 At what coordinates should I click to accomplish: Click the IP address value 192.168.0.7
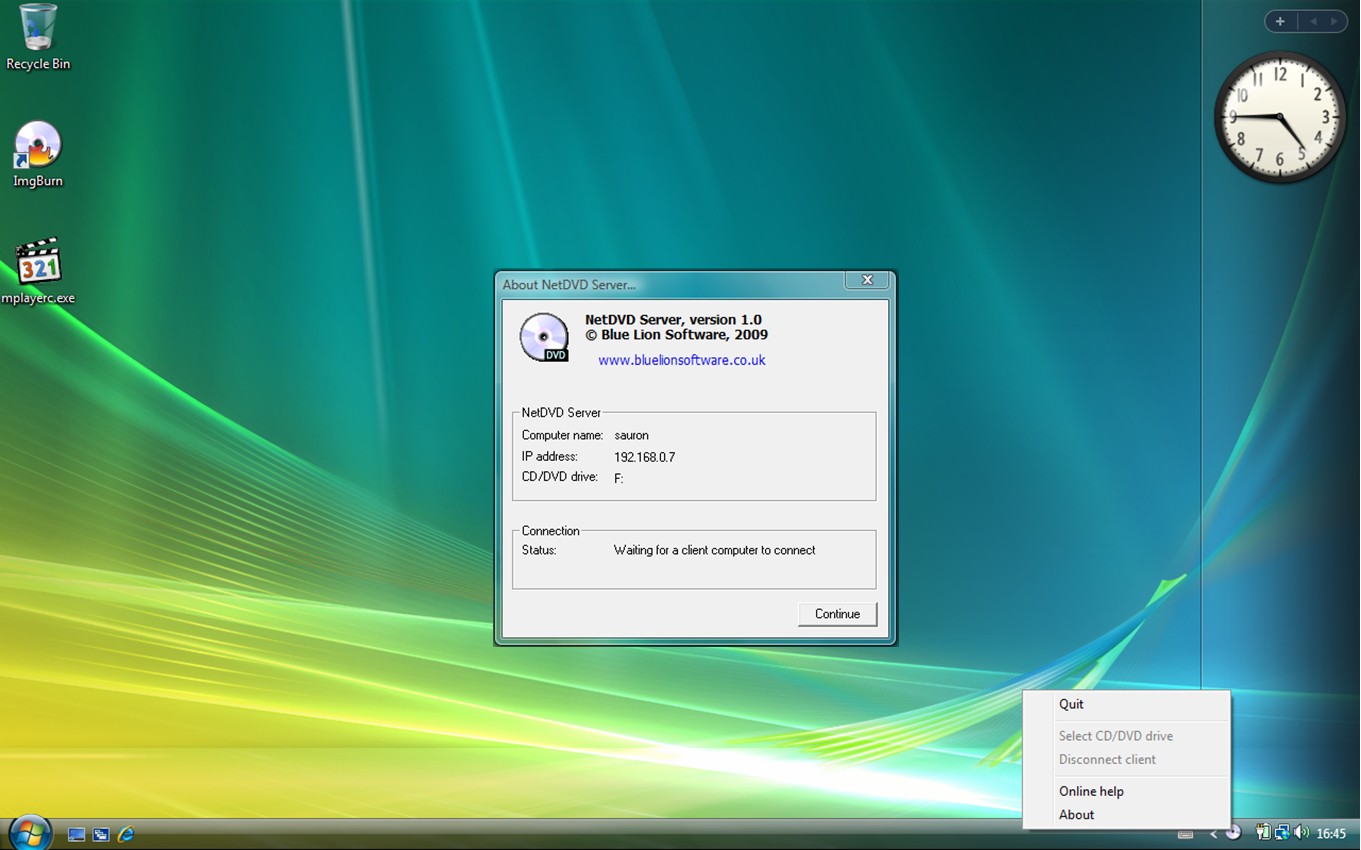(644, 457)
